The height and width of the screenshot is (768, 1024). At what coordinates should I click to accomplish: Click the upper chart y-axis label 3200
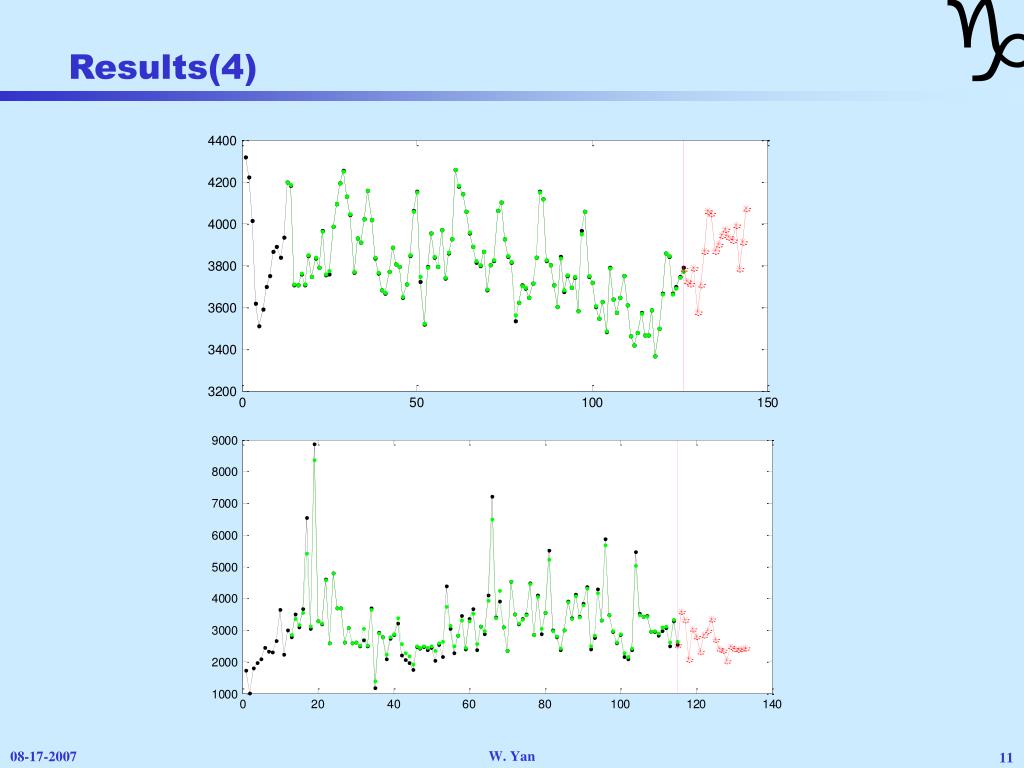pos(222,391)
